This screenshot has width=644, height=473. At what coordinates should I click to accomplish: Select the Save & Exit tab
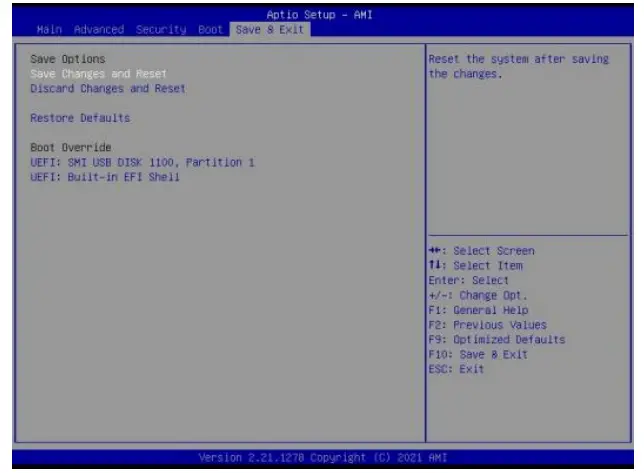point(269,30)
